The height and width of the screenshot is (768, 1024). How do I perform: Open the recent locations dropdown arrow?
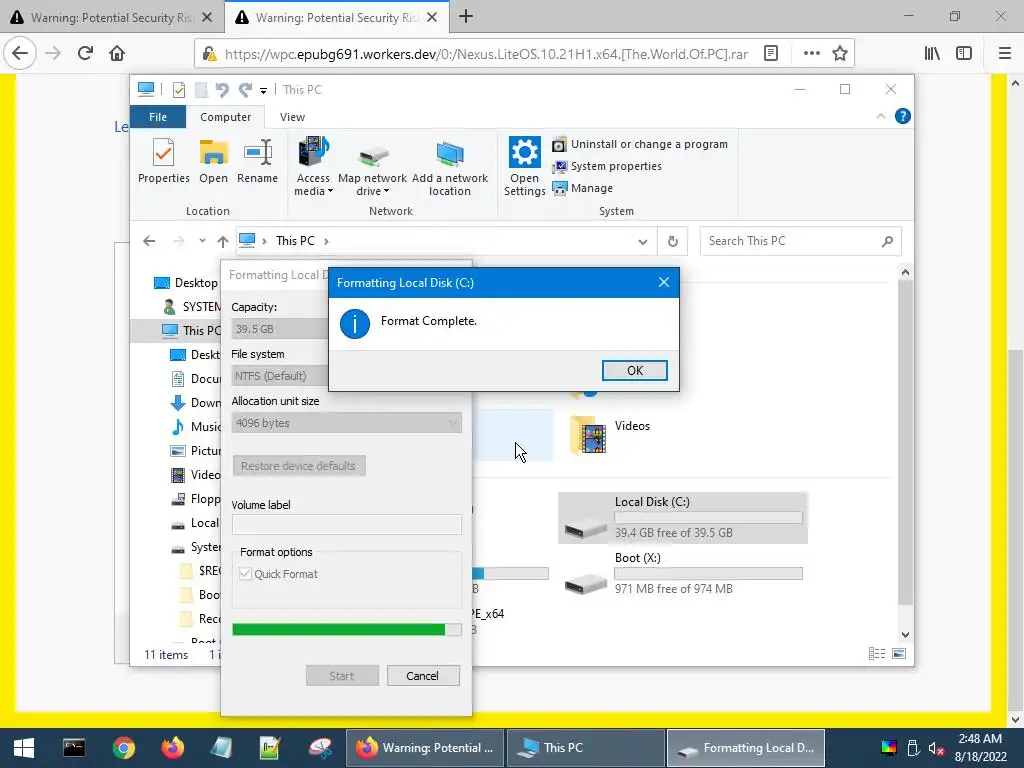[202, 241]
